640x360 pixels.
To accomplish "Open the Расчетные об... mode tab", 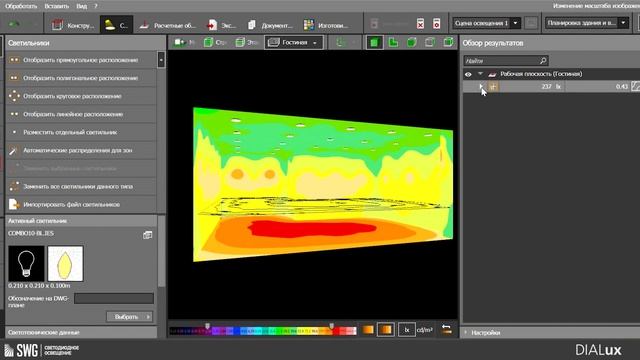I will pyautogui.click(x=167, y=25).
